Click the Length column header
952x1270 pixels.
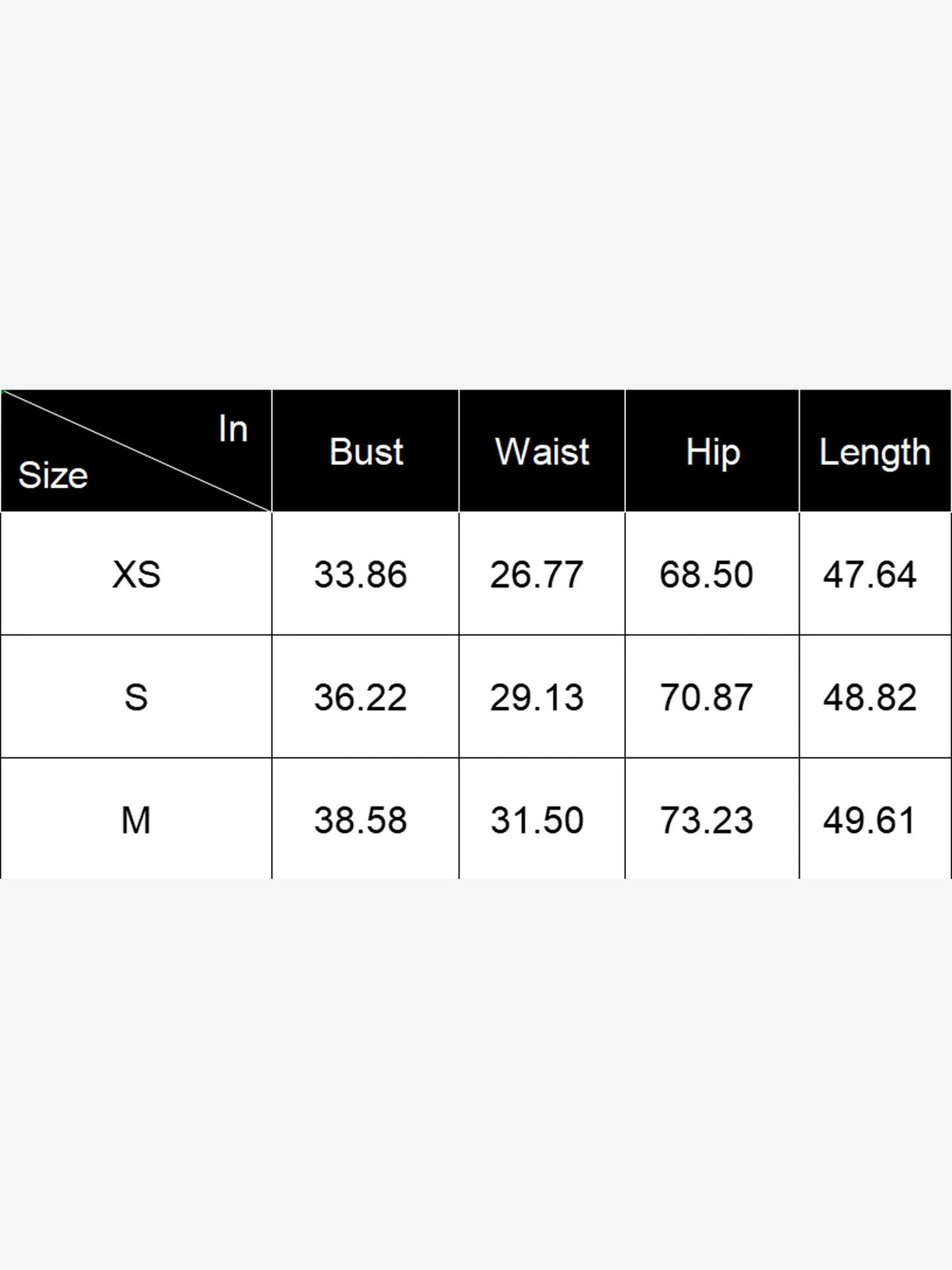click(874, 452)
